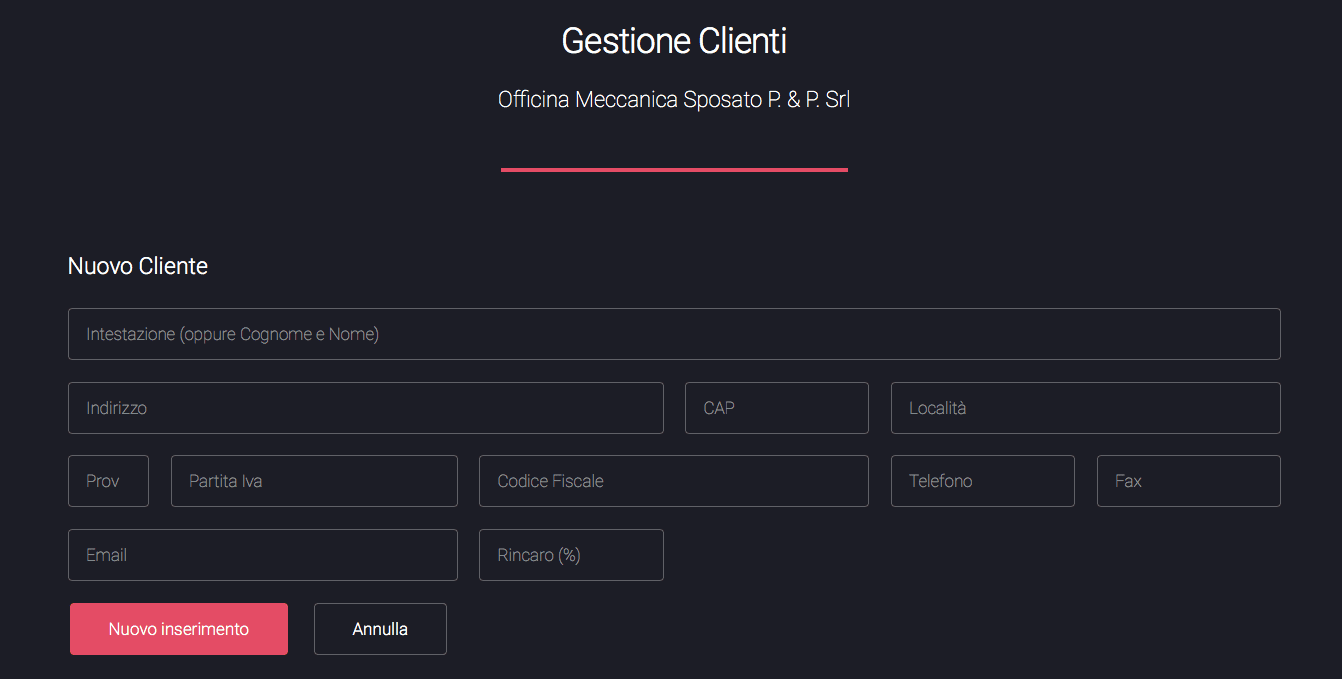The height and width of the screenshot is (679, 1342).
Task: Click the Officina Meccanica Sposato subtitle
Action: coord(674,100)
